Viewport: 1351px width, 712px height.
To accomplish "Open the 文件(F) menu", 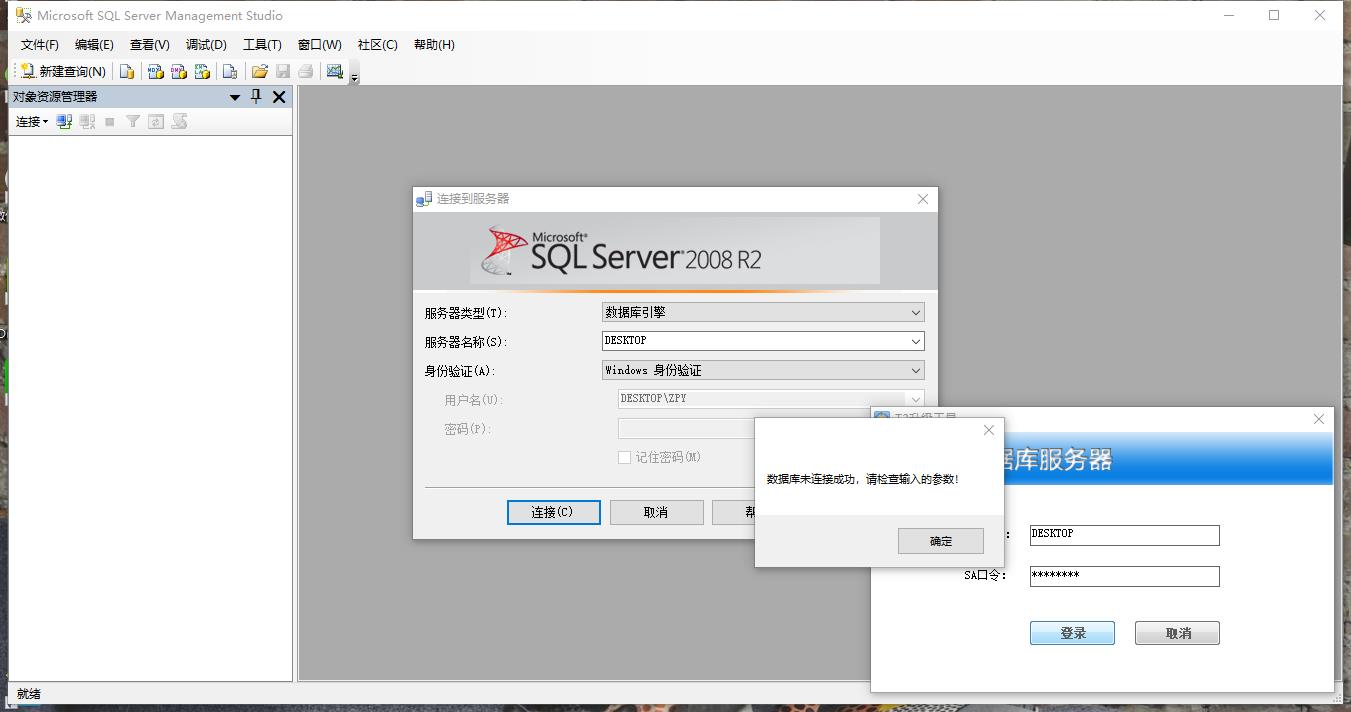I will coord(40,45).
